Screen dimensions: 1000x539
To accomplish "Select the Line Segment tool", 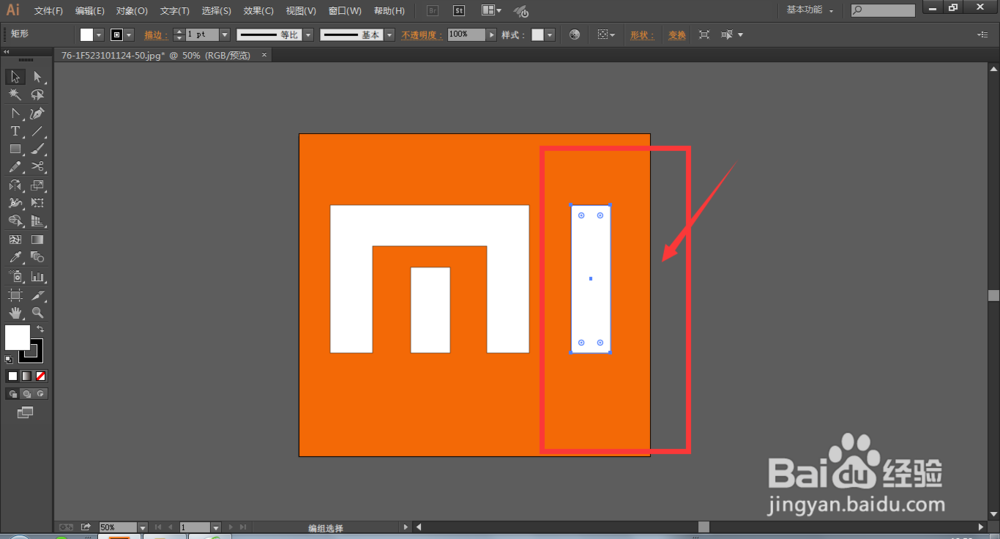I will click(x=38, y=131).
